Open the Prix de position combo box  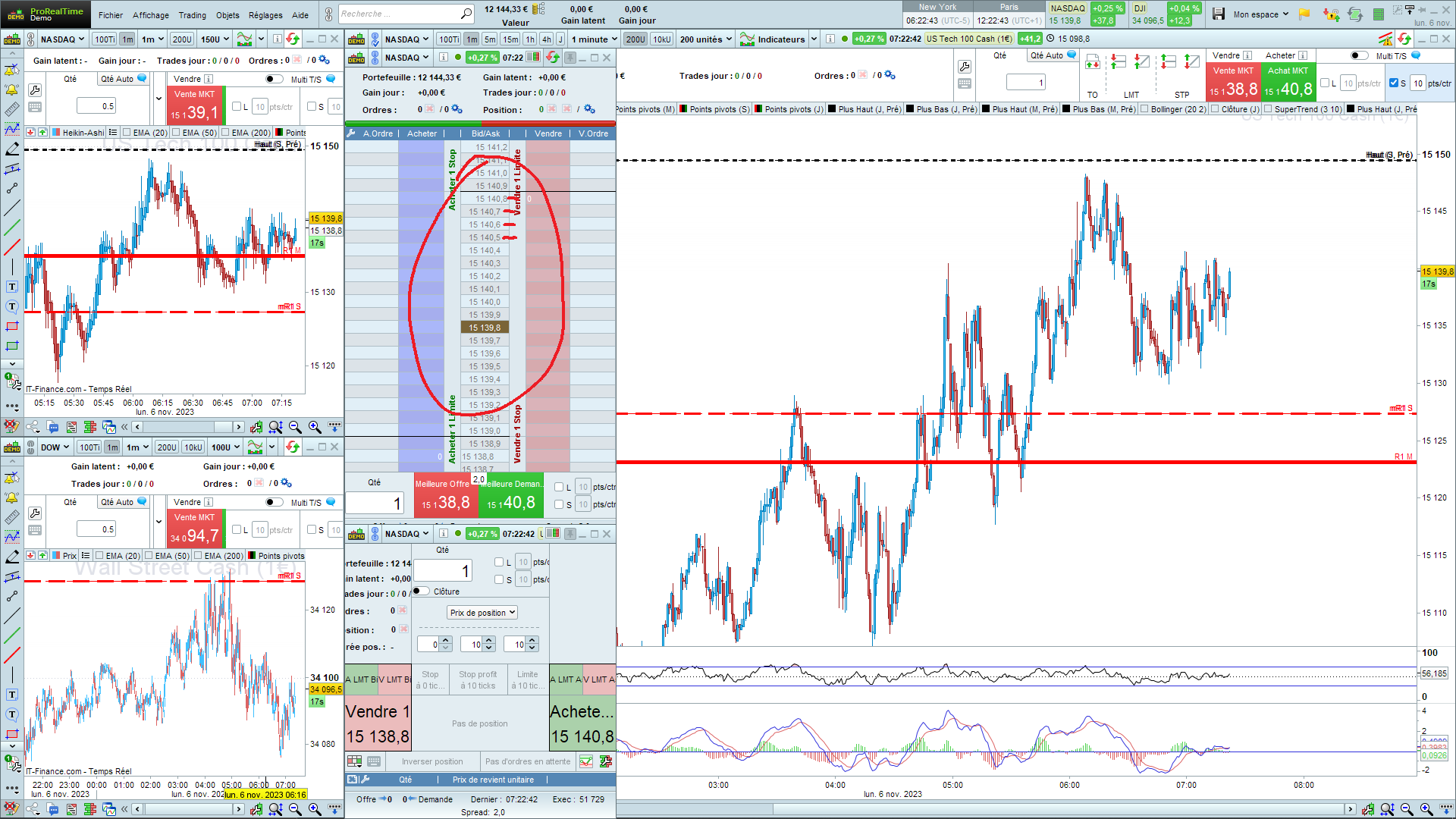482,613
